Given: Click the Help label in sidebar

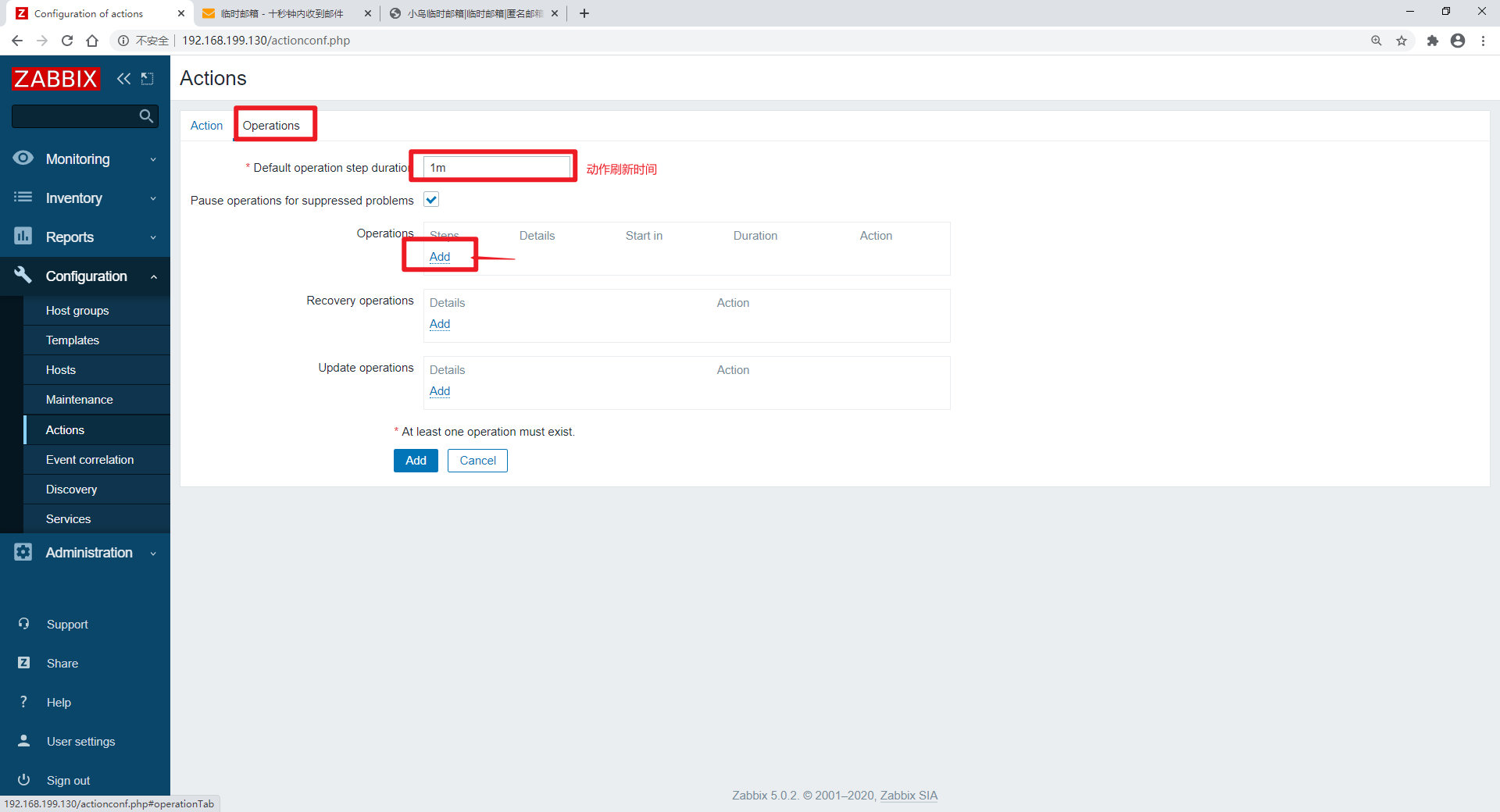Looking at the screenshot, I should point(59,703).
